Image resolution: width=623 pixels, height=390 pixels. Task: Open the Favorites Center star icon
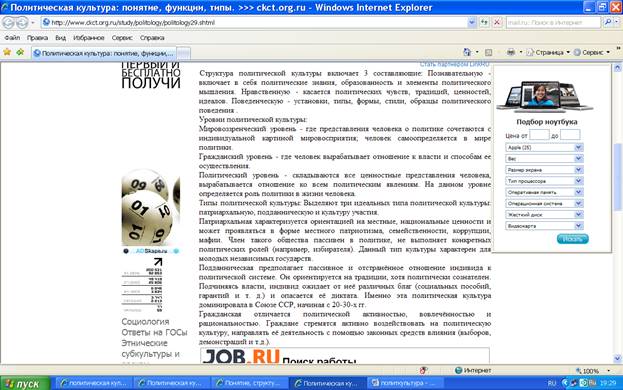(x=7, y=52)
